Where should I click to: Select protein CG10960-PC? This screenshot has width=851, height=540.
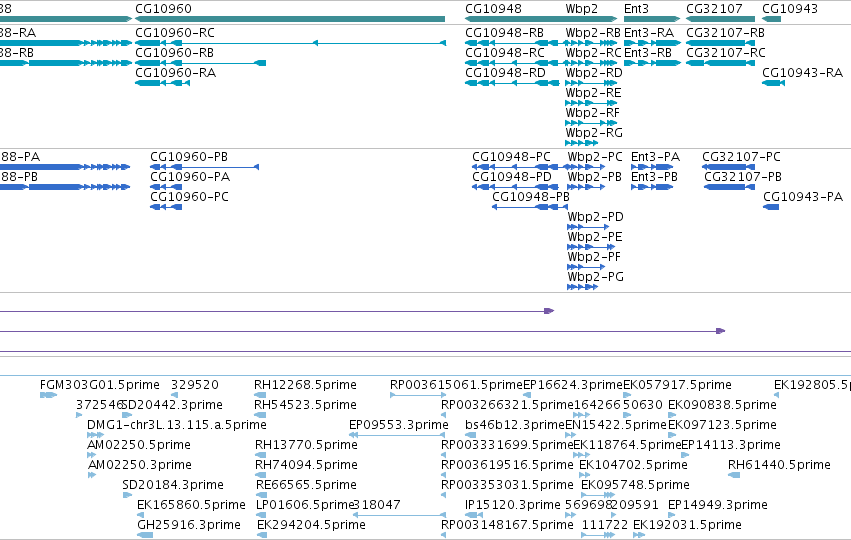click(x=189, y=197)
